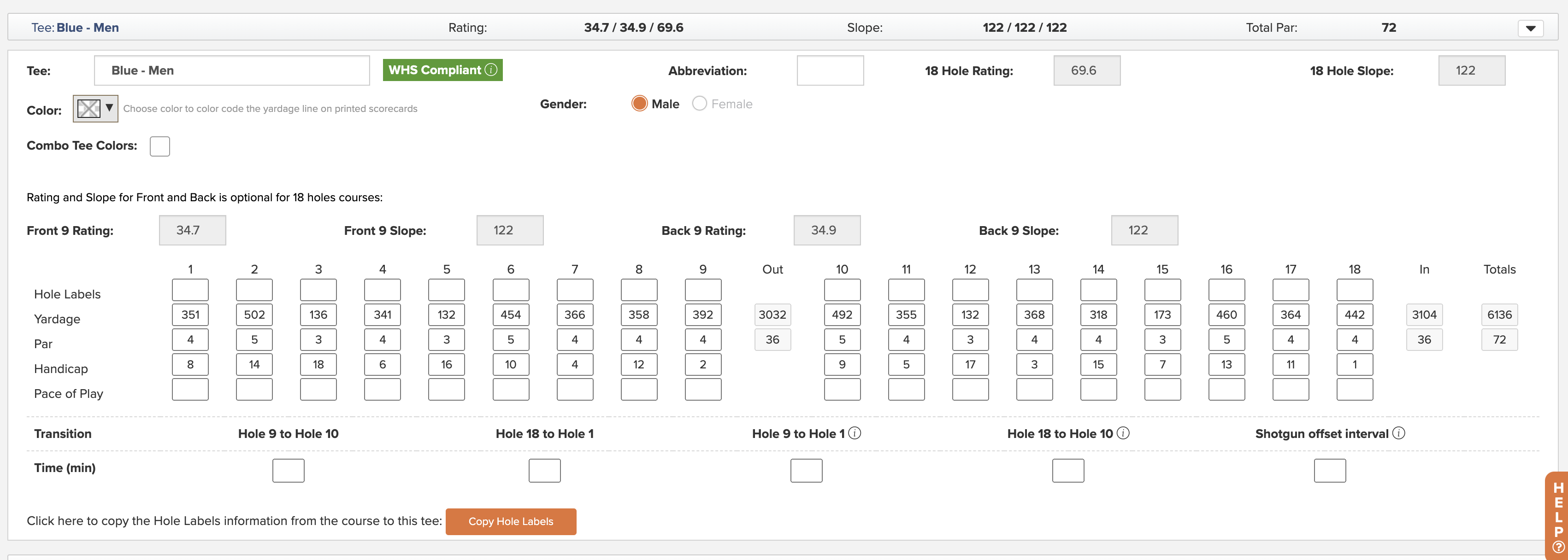1568x560 pixels.
Task: Click the Front 9 Rating field
Action: pyautogui.click(x=192, y=230)
